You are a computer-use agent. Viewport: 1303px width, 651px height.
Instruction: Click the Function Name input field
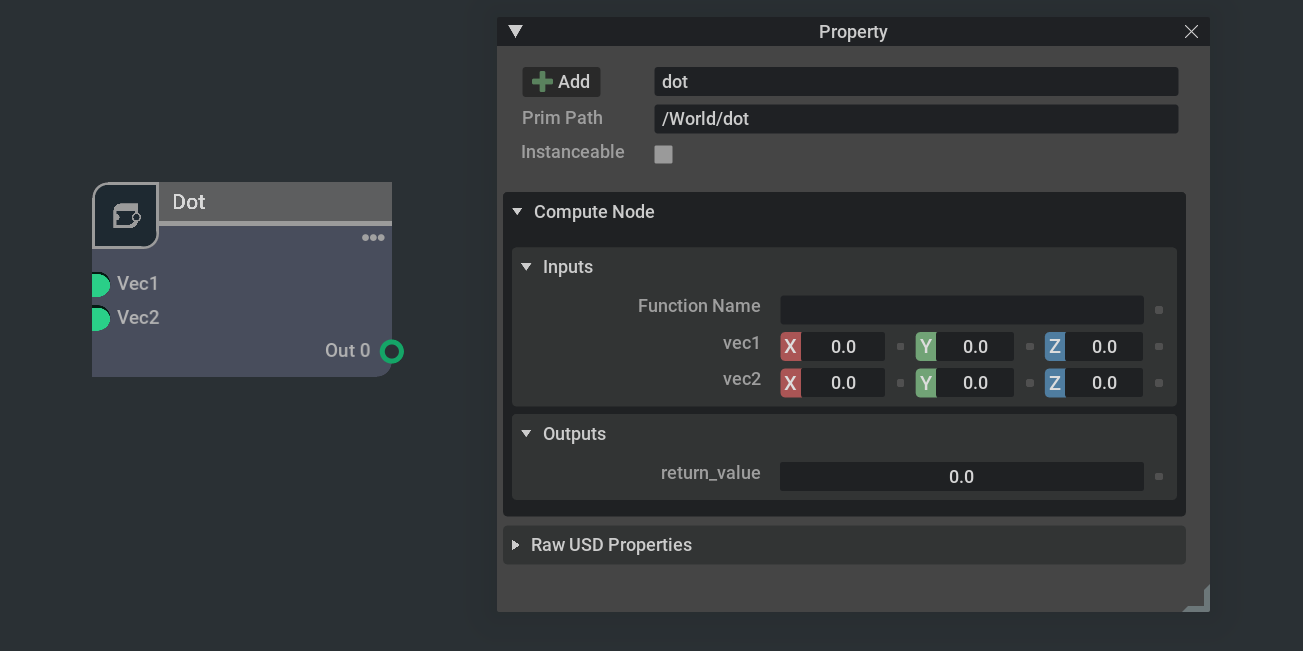961,310
